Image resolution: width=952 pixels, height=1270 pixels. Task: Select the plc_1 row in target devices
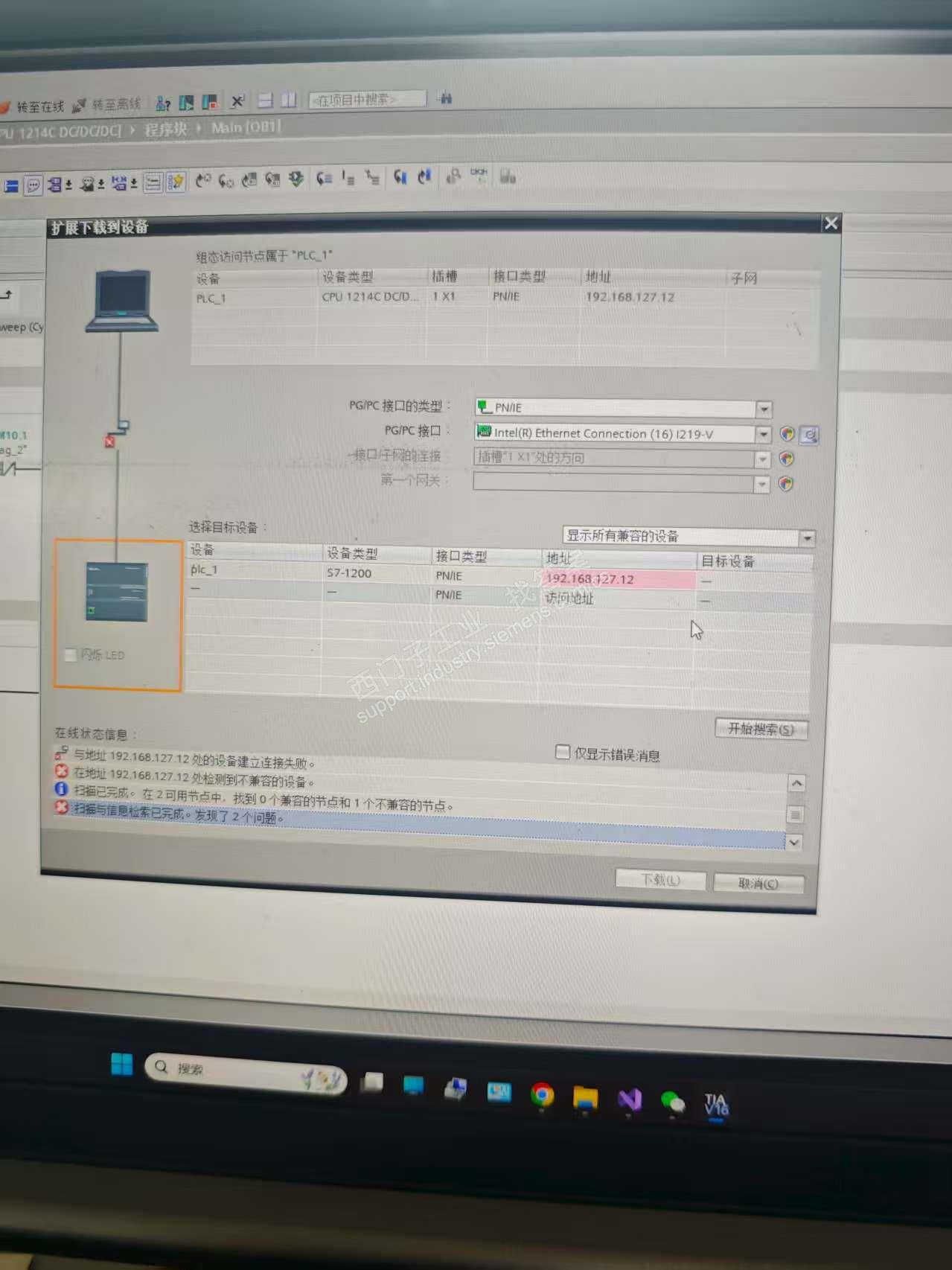coord(499,575)
